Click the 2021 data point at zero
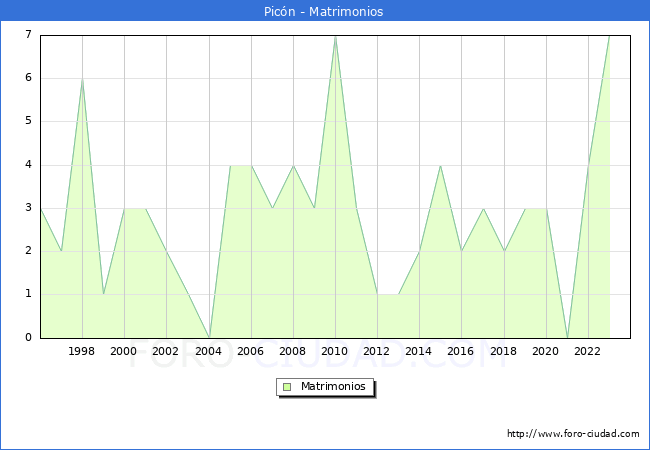The width and height of the screenshot is (650, 450). [x=568, y=337]
